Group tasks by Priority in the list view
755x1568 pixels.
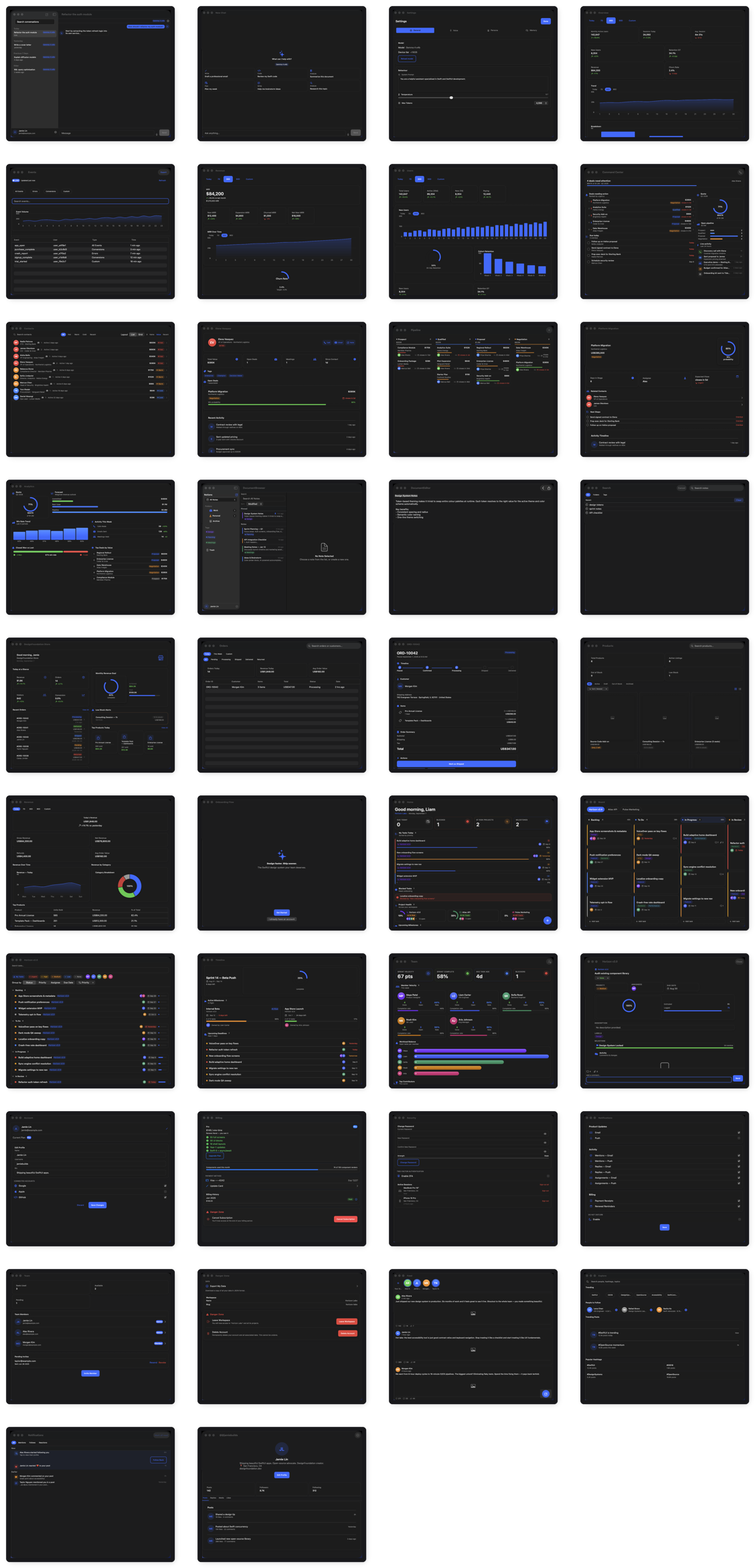point(42,982)
